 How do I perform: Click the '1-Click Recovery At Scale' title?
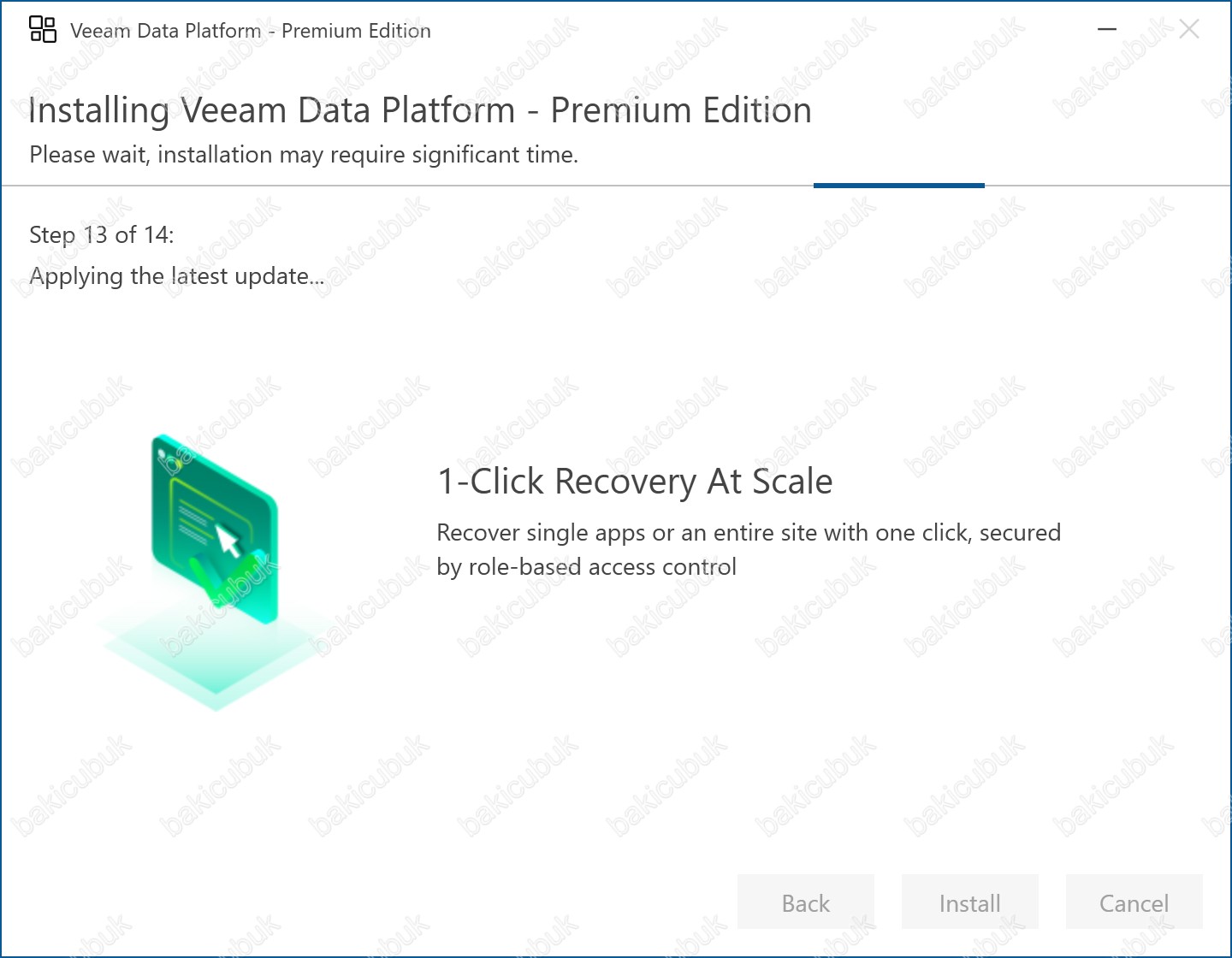pos(635,482)
